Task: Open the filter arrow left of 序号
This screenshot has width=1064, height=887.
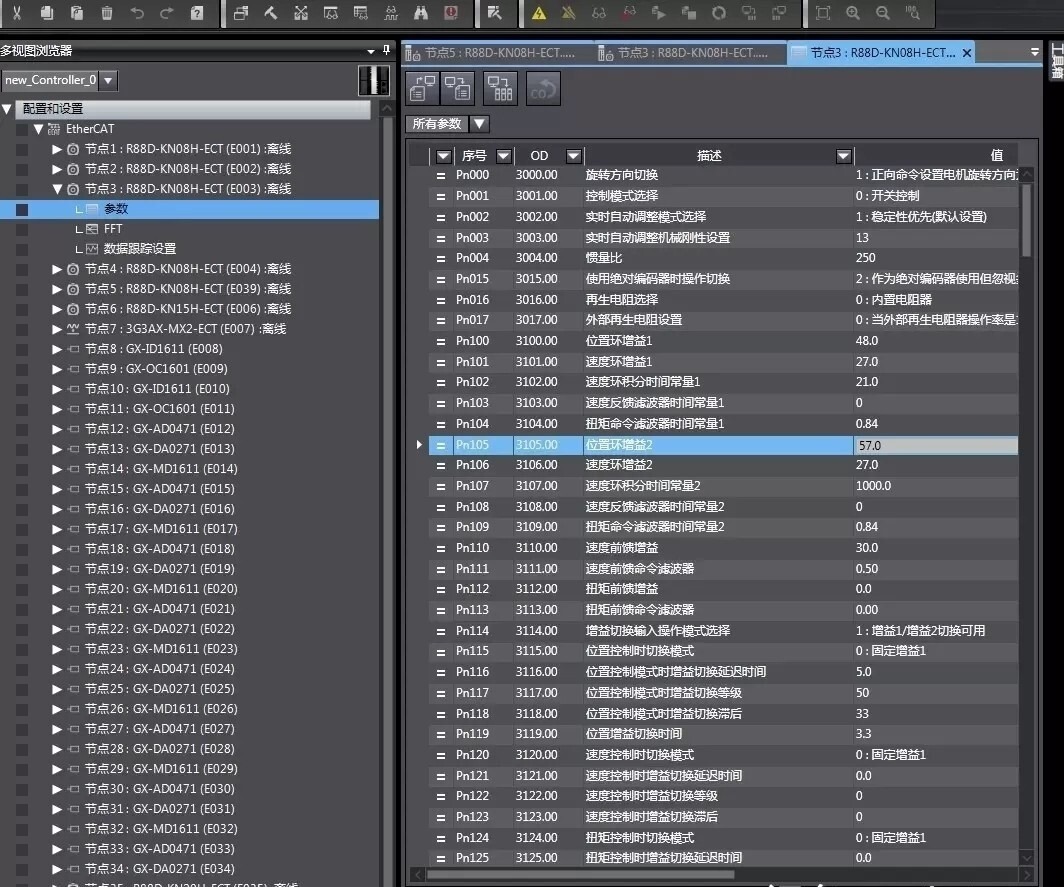Action: [443, 156]
